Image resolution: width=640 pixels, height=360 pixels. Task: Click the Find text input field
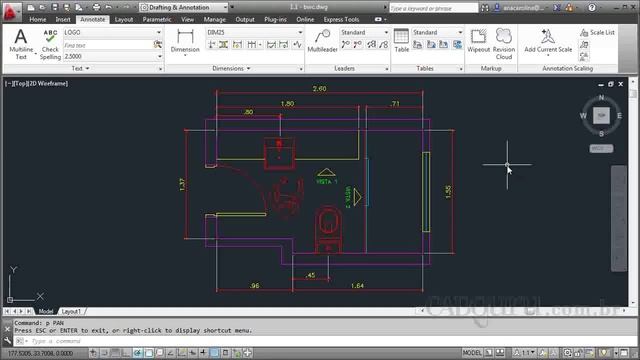coord(108,45)
